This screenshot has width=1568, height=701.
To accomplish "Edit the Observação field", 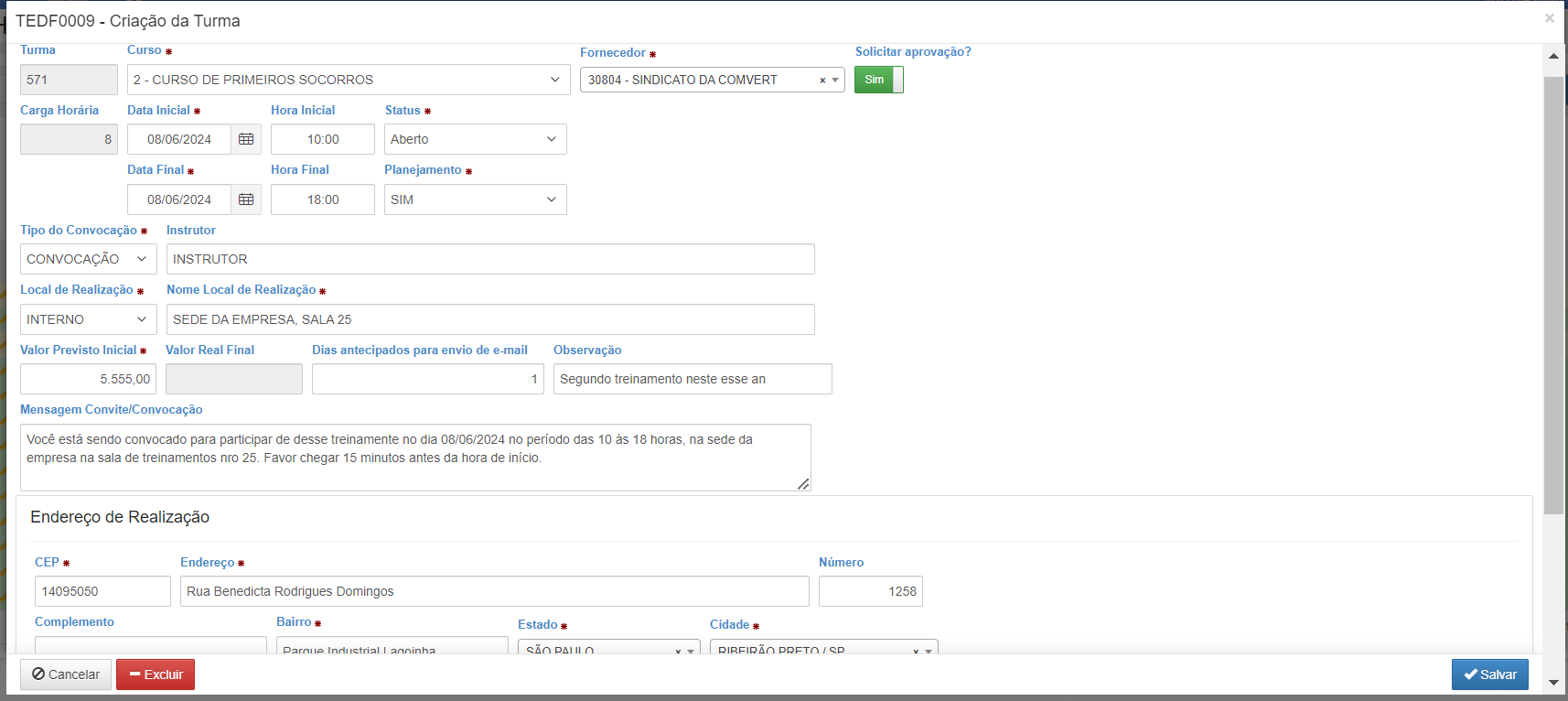I will pyautogui.click(x=693, y=379).
